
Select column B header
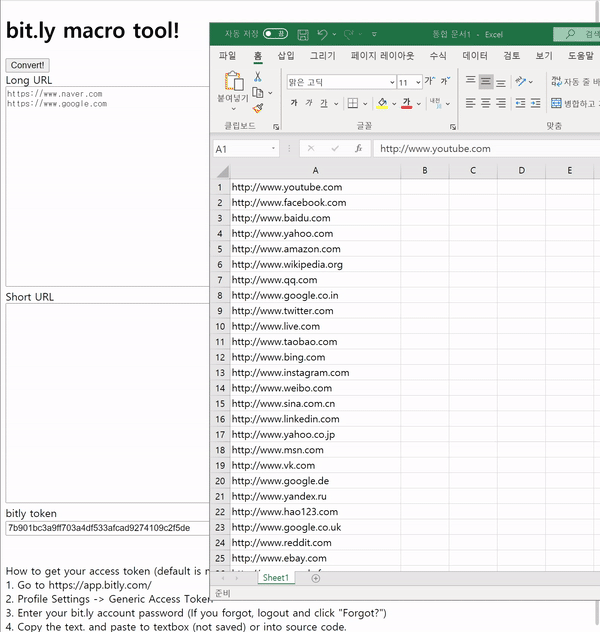point(425,170)
